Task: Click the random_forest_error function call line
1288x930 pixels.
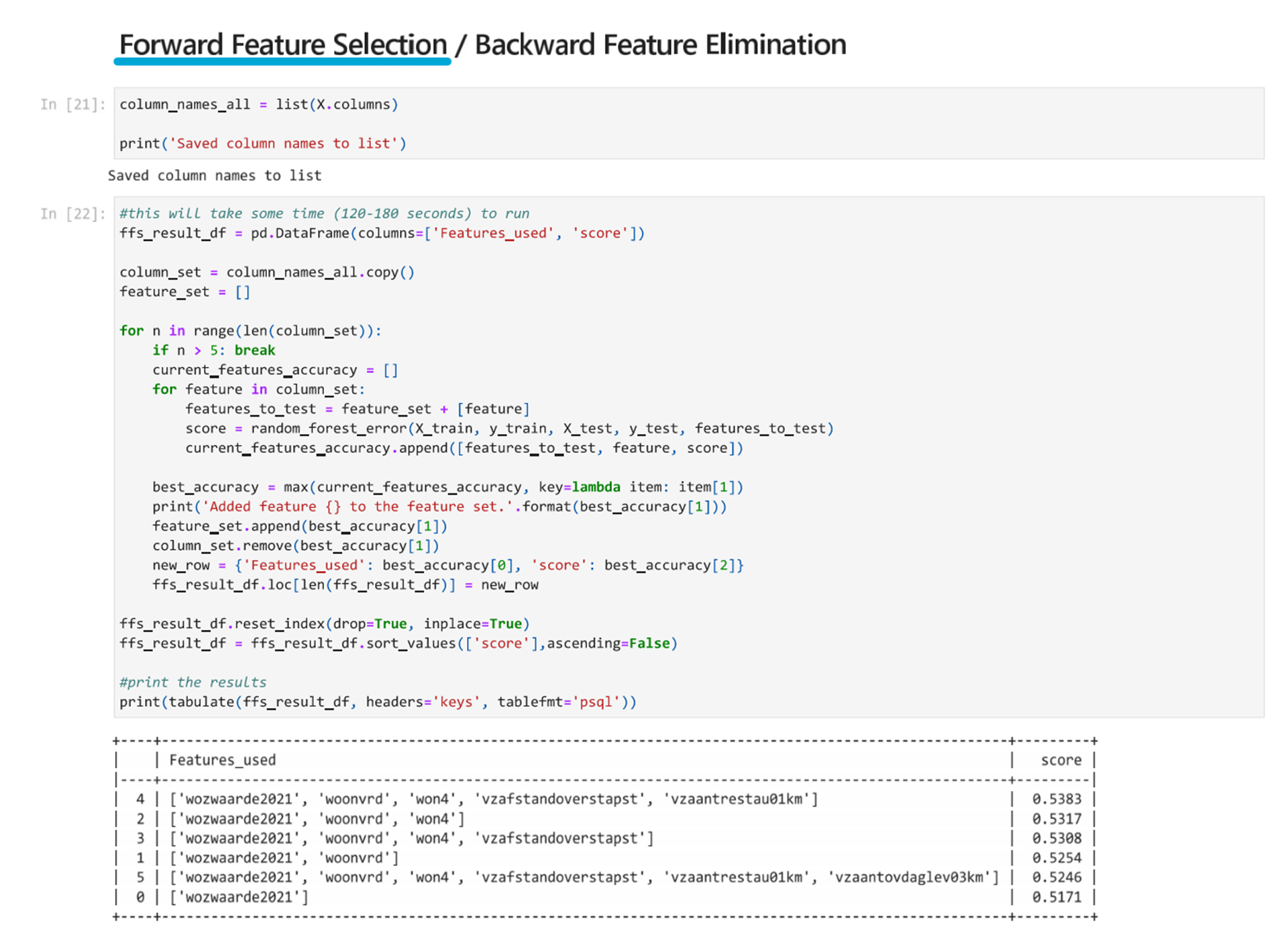Action: [x=508, y=429]
